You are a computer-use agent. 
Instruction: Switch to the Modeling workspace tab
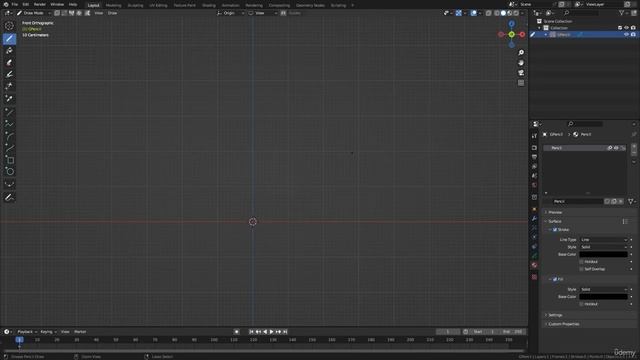point(113,5)
